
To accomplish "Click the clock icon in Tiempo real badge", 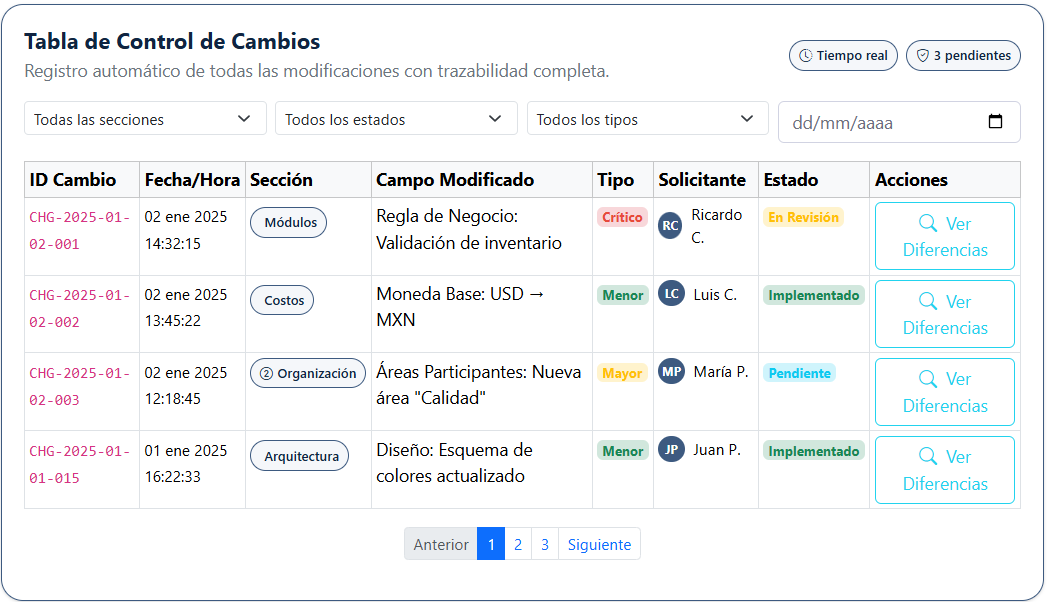I will (x=806, y=55).
